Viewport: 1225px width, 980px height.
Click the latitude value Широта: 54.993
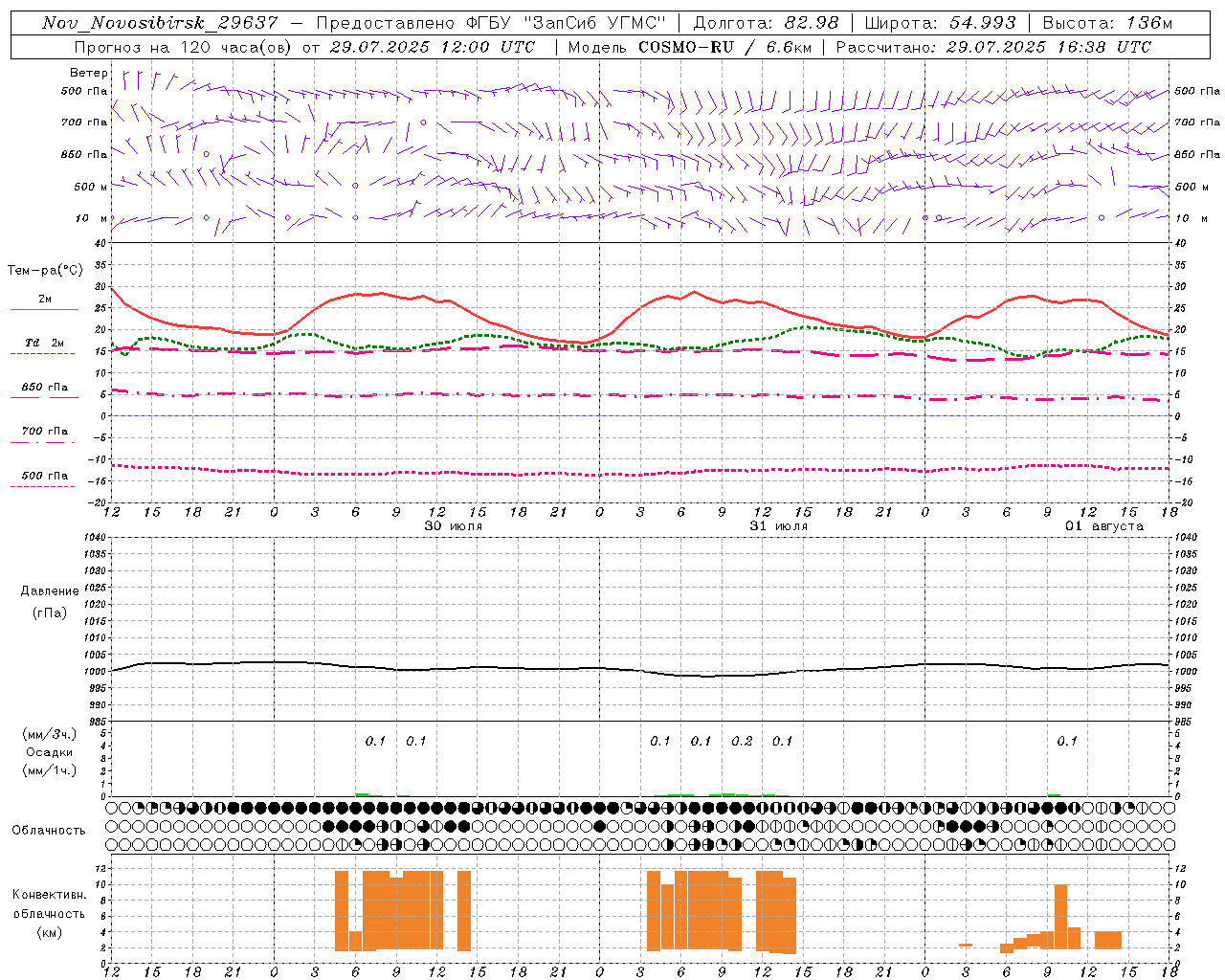(940, 23)
